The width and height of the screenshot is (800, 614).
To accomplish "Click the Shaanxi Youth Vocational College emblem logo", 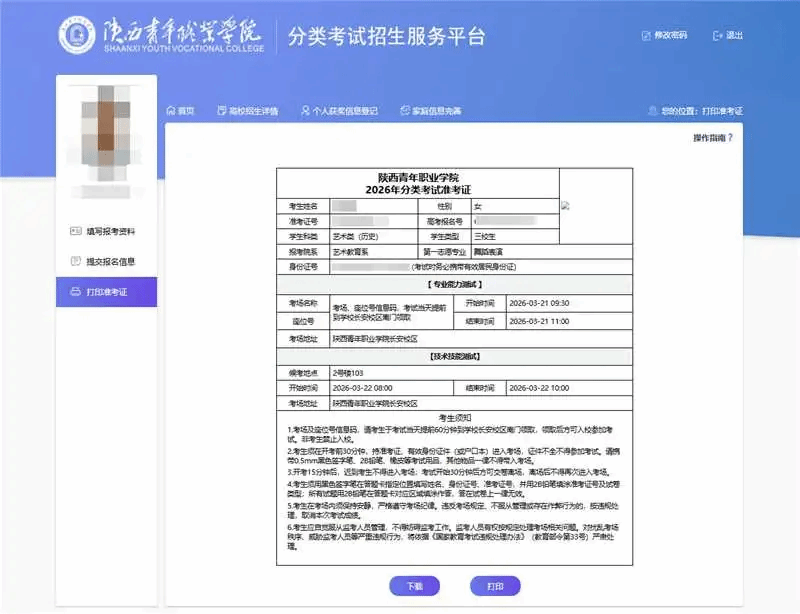I will pos(76,36).
